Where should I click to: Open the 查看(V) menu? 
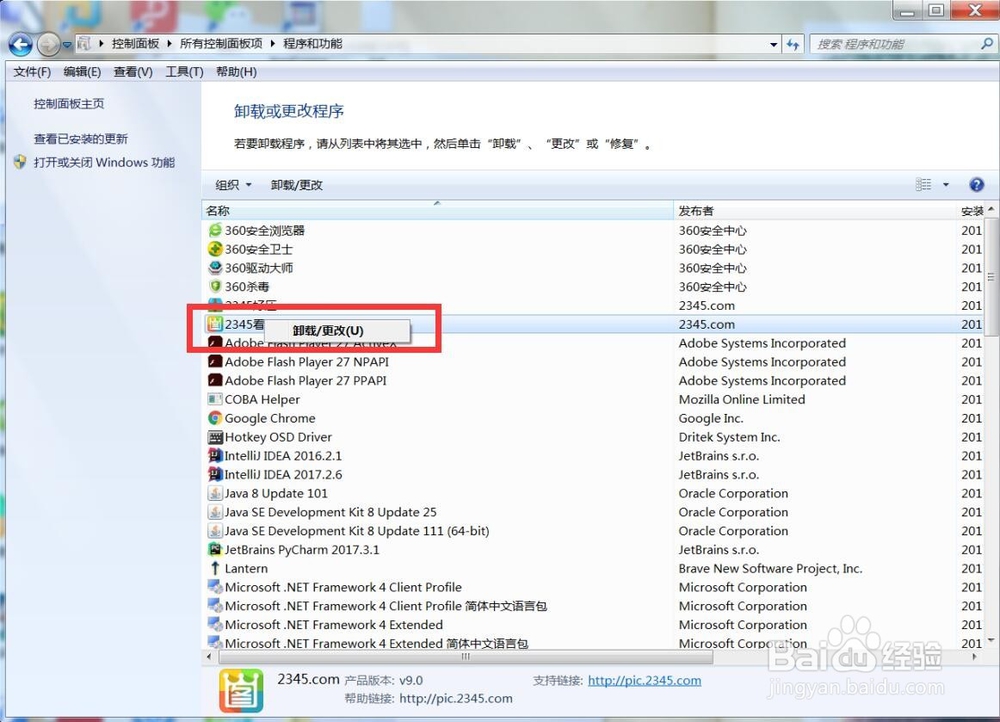[133, 71]
